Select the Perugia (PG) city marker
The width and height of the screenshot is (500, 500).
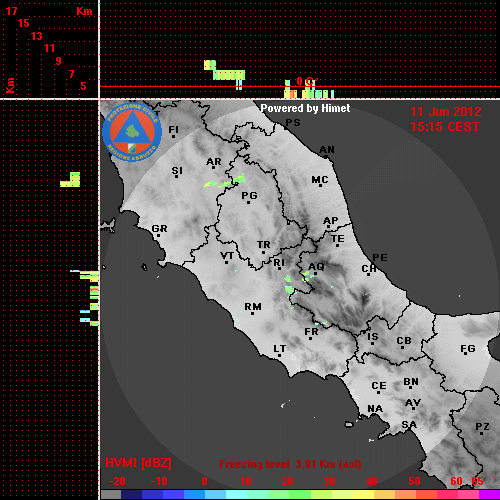(x=248, y=202)
